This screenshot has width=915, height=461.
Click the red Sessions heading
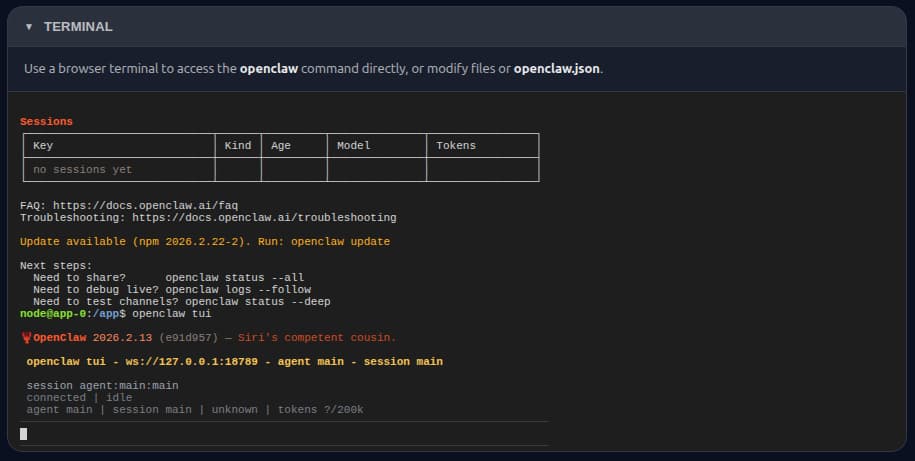(46, 121)
